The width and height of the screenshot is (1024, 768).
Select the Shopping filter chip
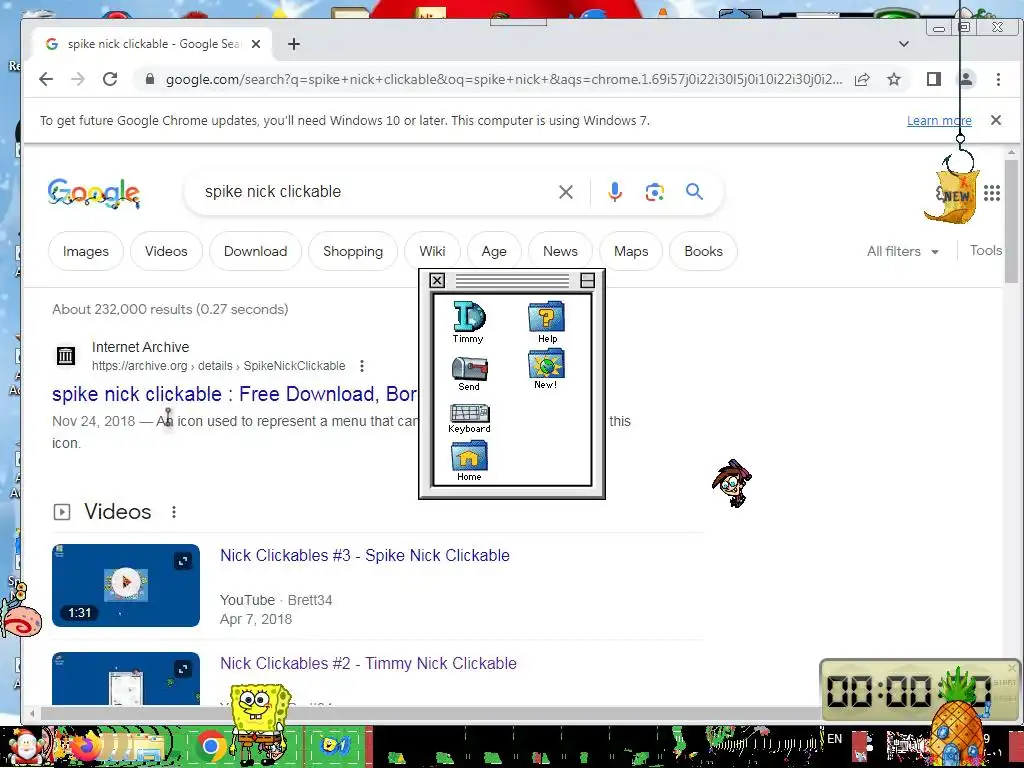353,251
